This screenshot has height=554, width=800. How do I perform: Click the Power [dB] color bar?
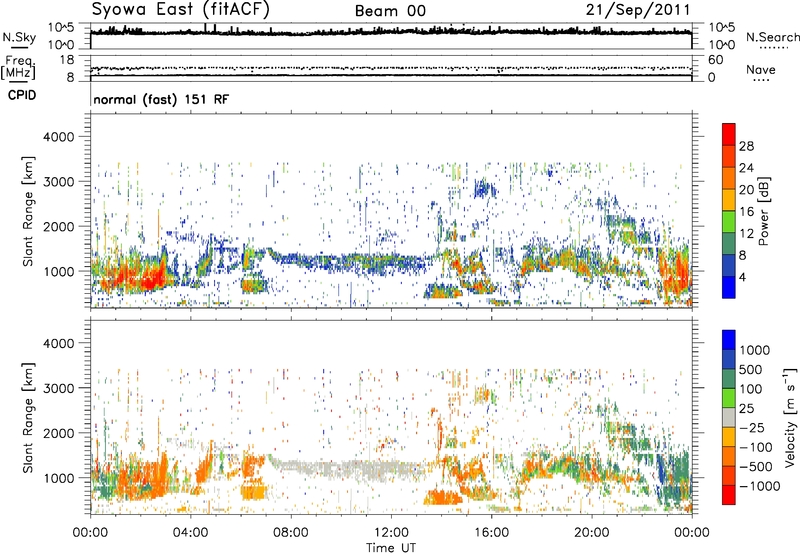click(x=729, y=211)
